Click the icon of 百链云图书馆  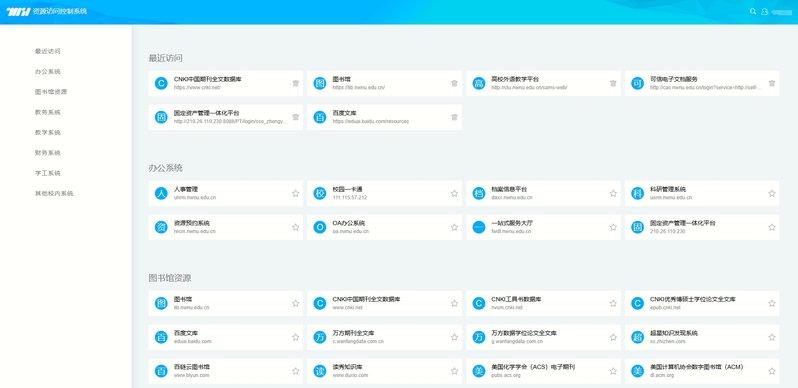tap(161, 371)
